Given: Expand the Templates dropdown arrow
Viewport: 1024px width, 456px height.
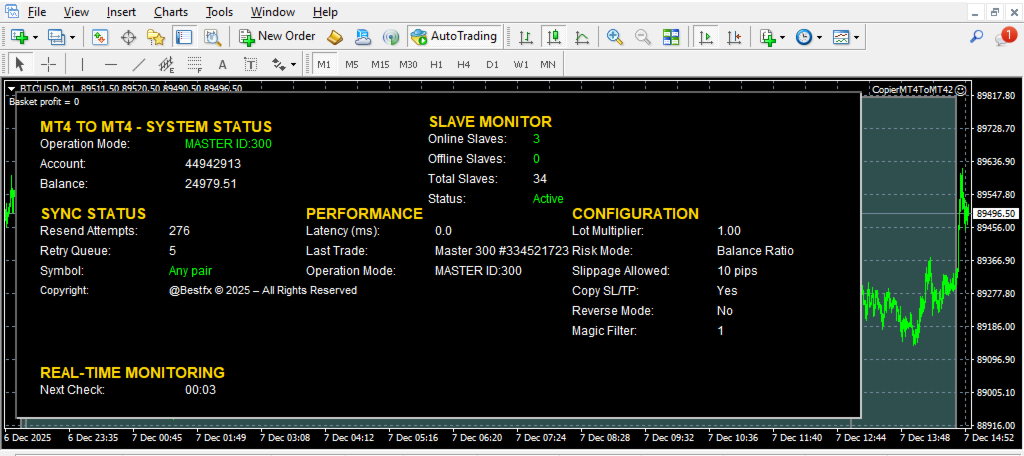Looking at the screenshot, I should [x=857, y=37].
